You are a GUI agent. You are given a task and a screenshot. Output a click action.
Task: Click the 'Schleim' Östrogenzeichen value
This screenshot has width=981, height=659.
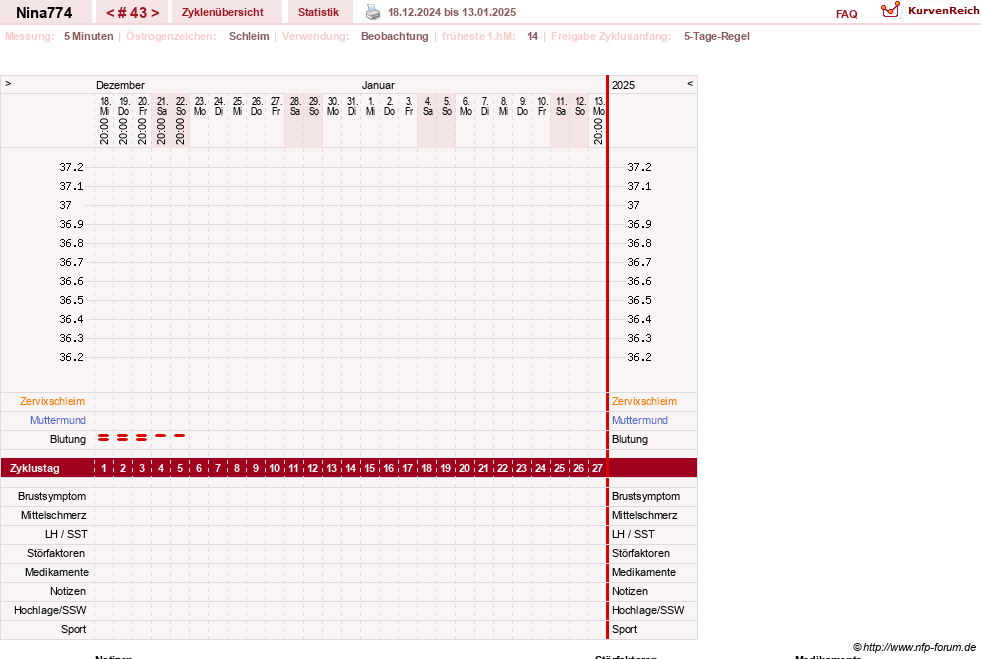[x=249, y=36]
